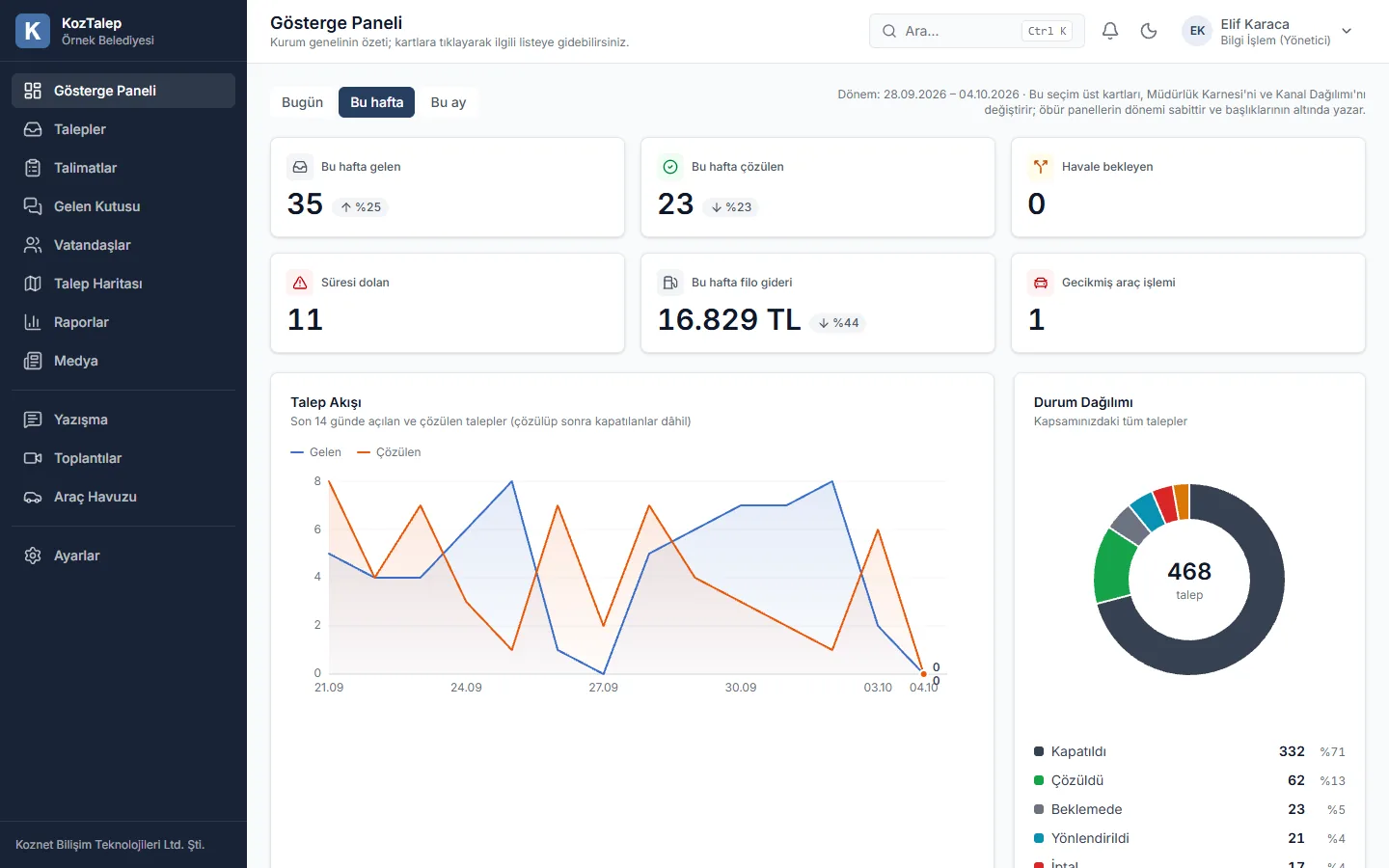Image resolution: width=1389 pixels, height=868 pixels.
Task: Click the Gelen Kutusu chat icon
Action: (33, 206)
